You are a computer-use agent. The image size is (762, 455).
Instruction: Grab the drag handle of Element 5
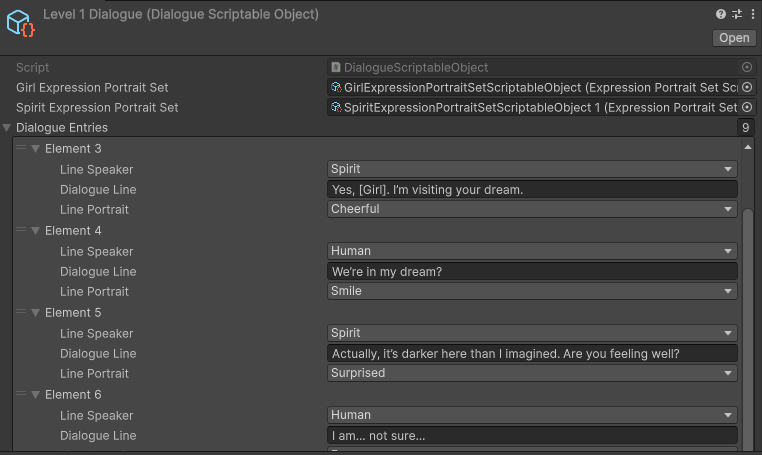20,313
